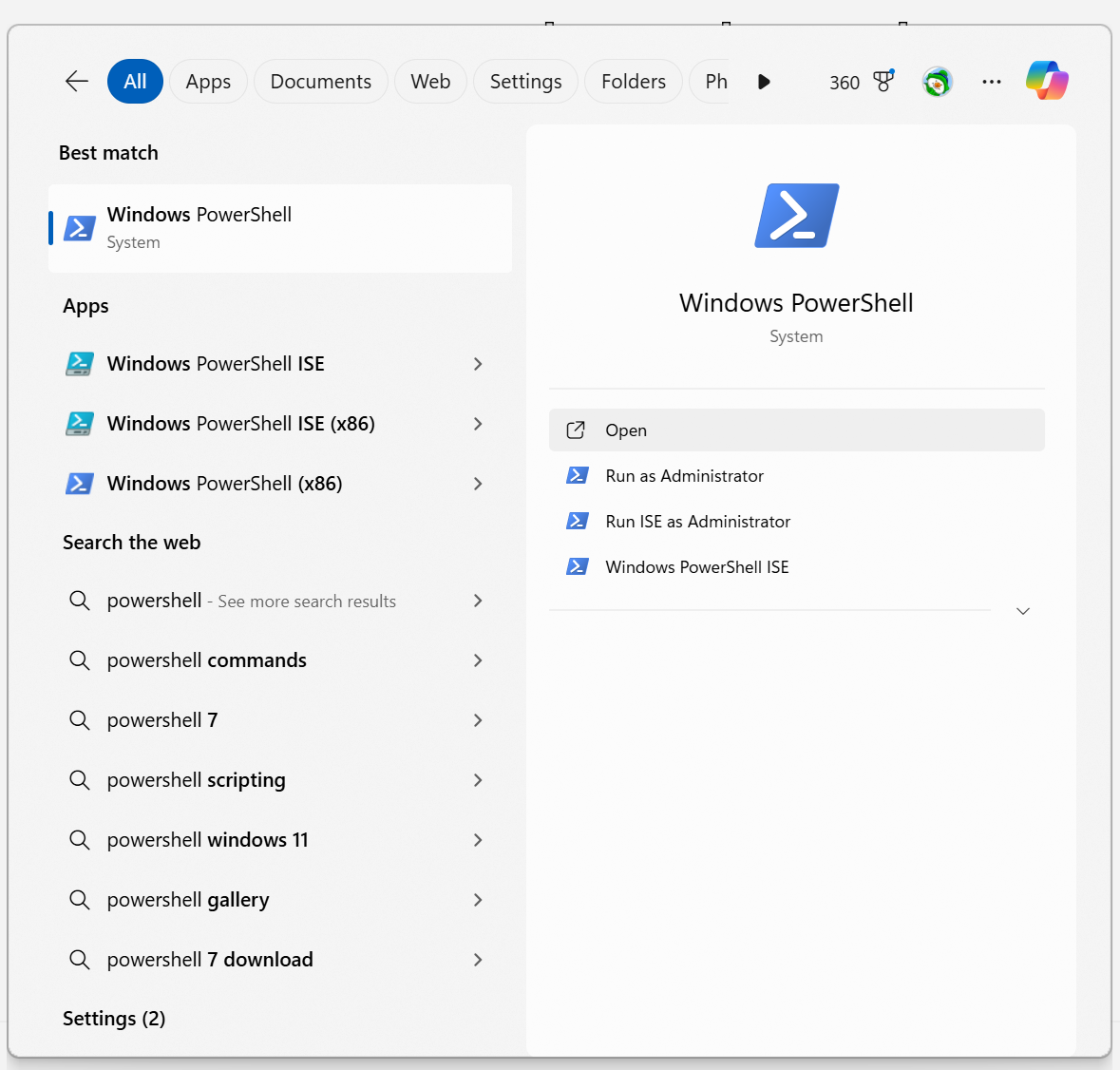
Task: Expand powershell commands chevron
Action: click(478, 660)
